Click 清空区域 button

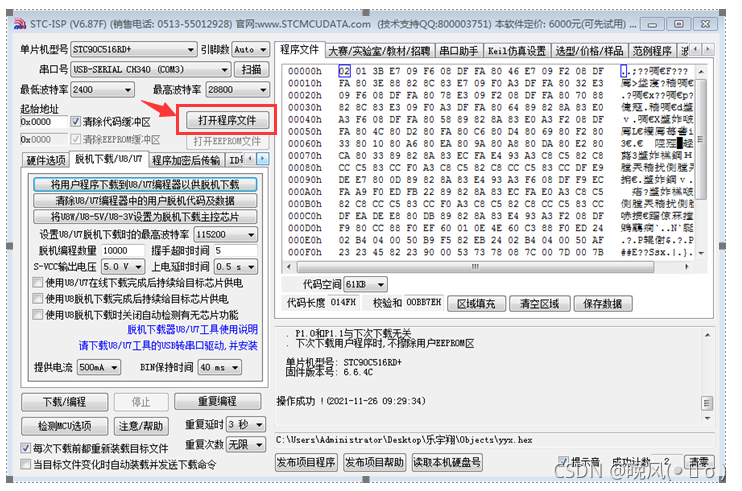pos(539,304)
